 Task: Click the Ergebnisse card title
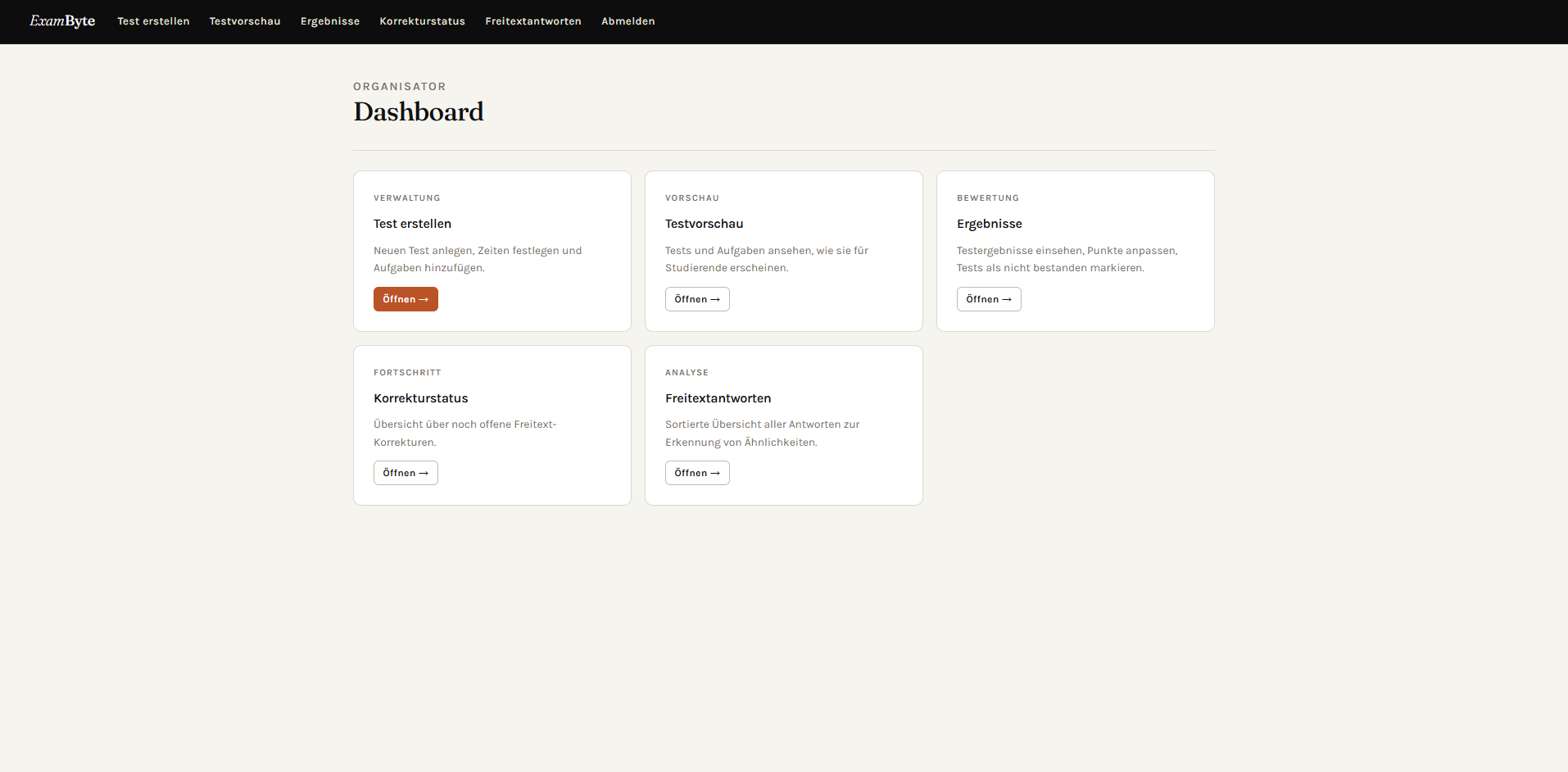[x=990, y=224]
